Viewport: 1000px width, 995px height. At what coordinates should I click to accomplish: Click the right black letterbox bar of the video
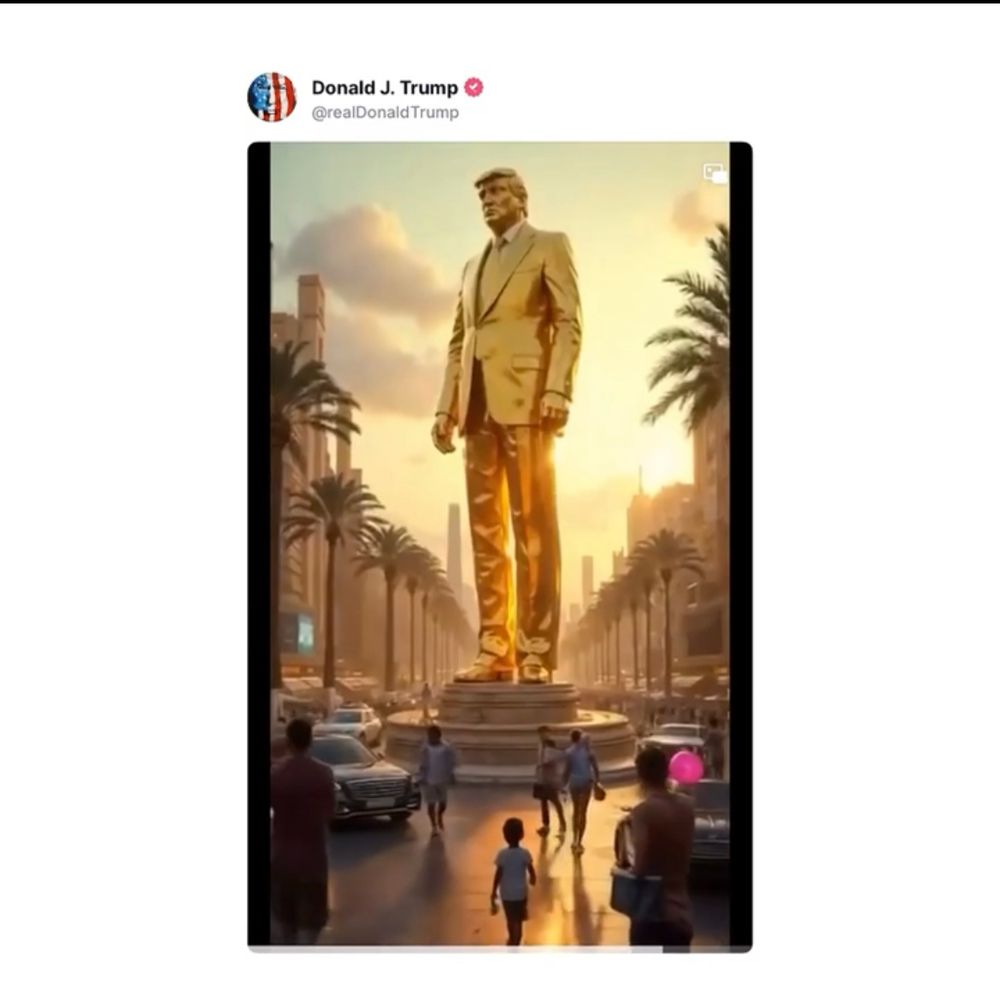(x=741, y=543)
